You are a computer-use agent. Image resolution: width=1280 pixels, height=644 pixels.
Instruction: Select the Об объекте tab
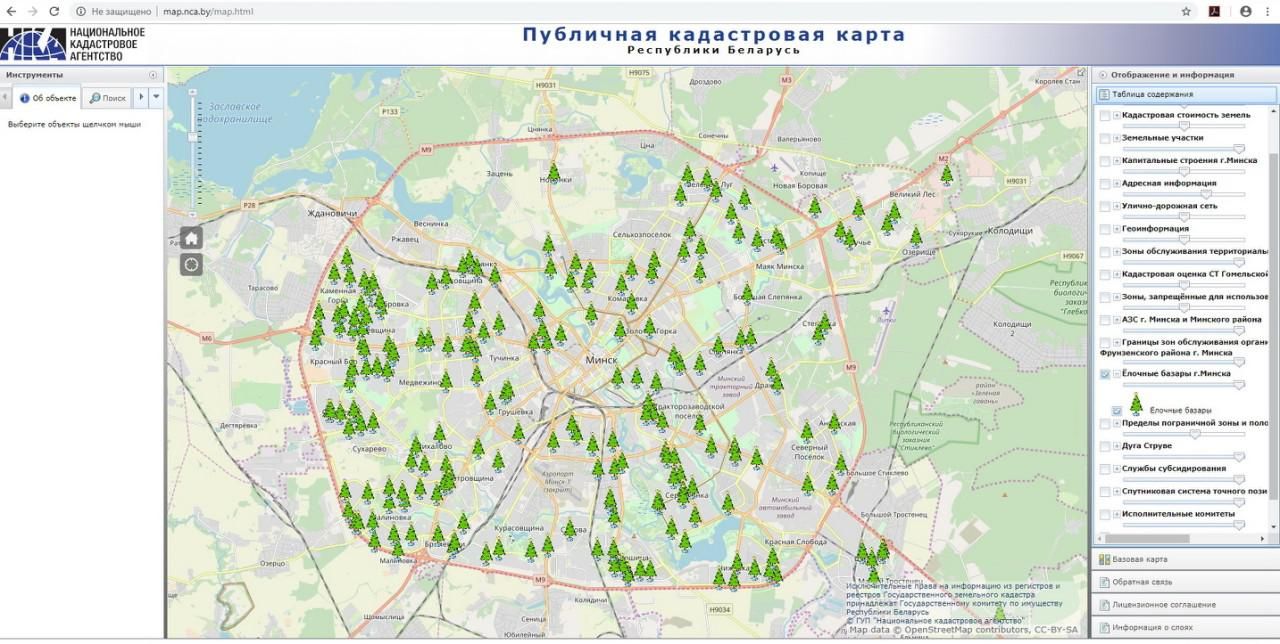point(48,98)
